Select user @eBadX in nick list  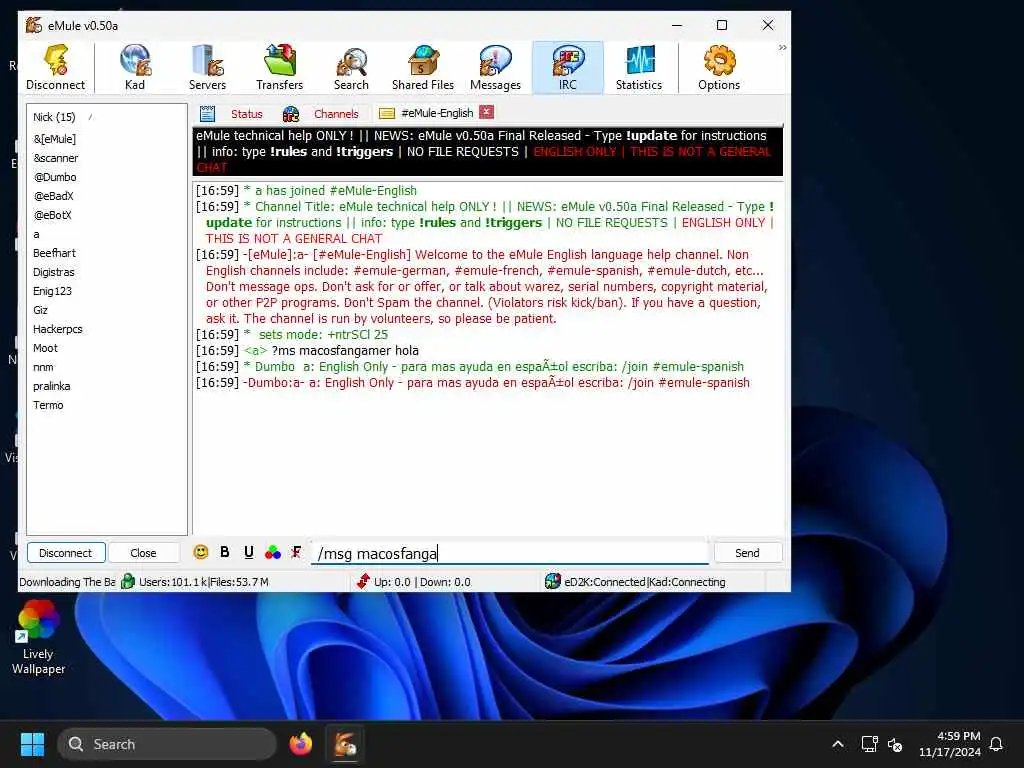click(x=54, y=196)
